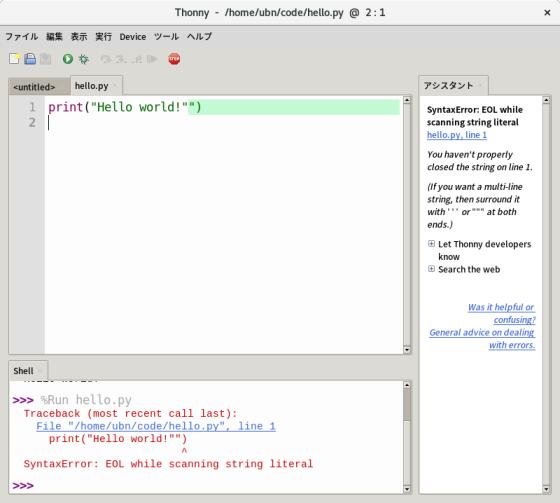Open the ファイル menu
560x503 pixels.
pyautogui.click(x=22, y=36)
